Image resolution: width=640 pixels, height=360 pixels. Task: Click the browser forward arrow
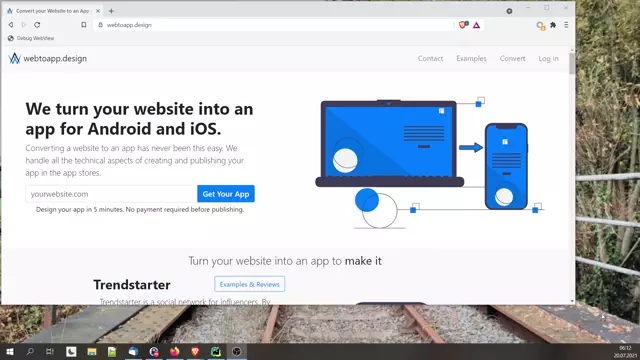(x=24, y=25)
